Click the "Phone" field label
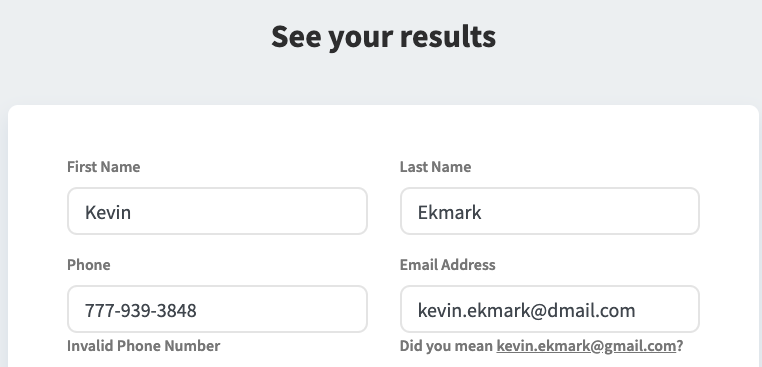The width and height of the screenshot is (762, 367). [88, 264]
